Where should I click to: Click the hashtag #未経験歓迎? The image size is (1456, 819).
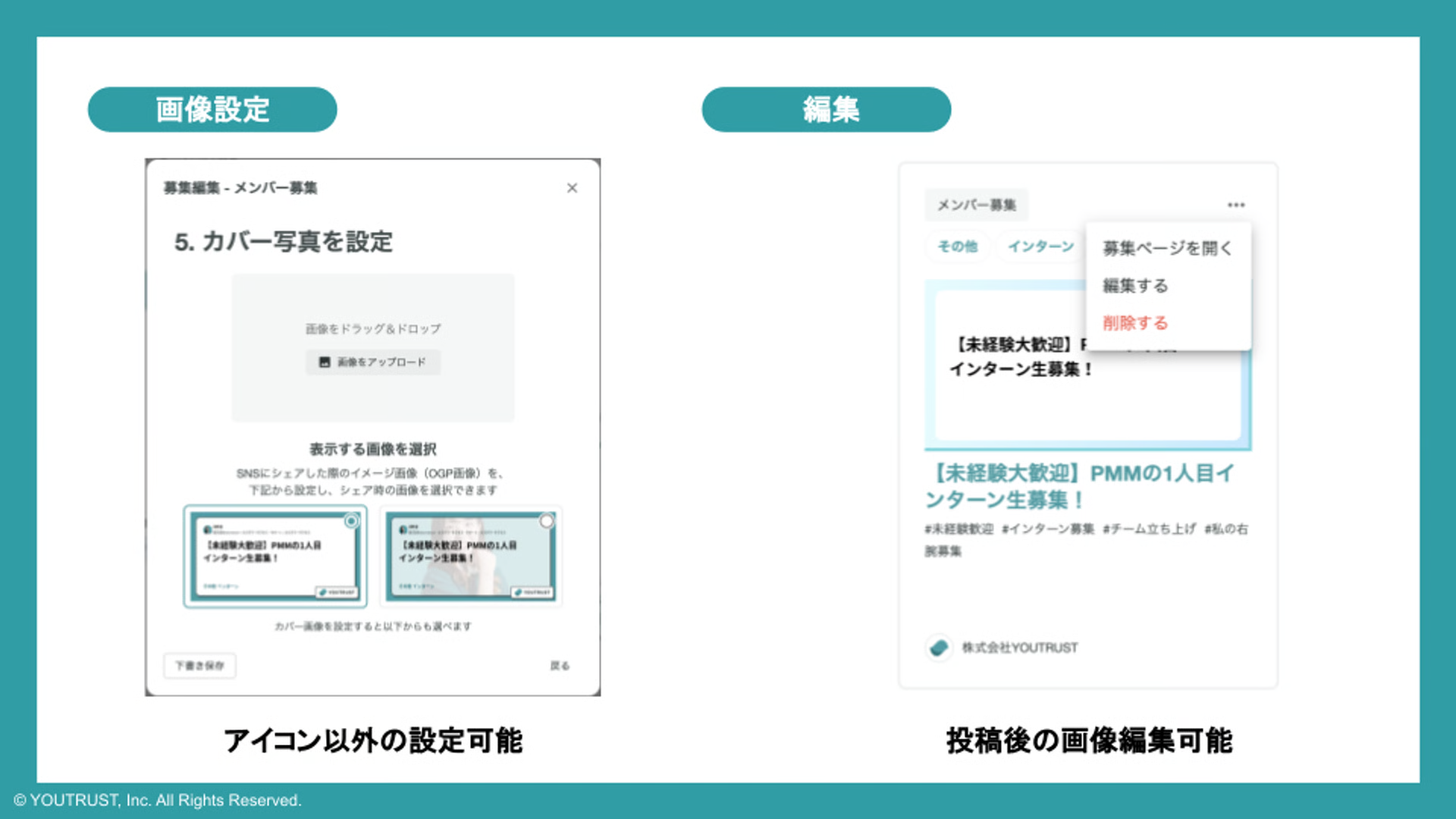(959, 529)
